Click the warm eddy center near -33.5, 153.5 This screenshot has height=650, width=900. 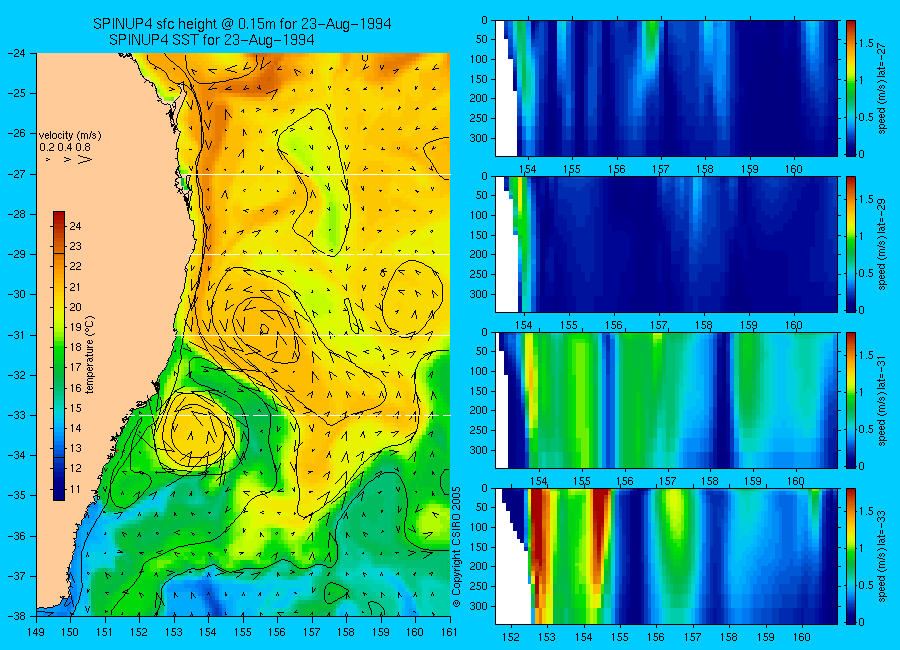point(195,432)
